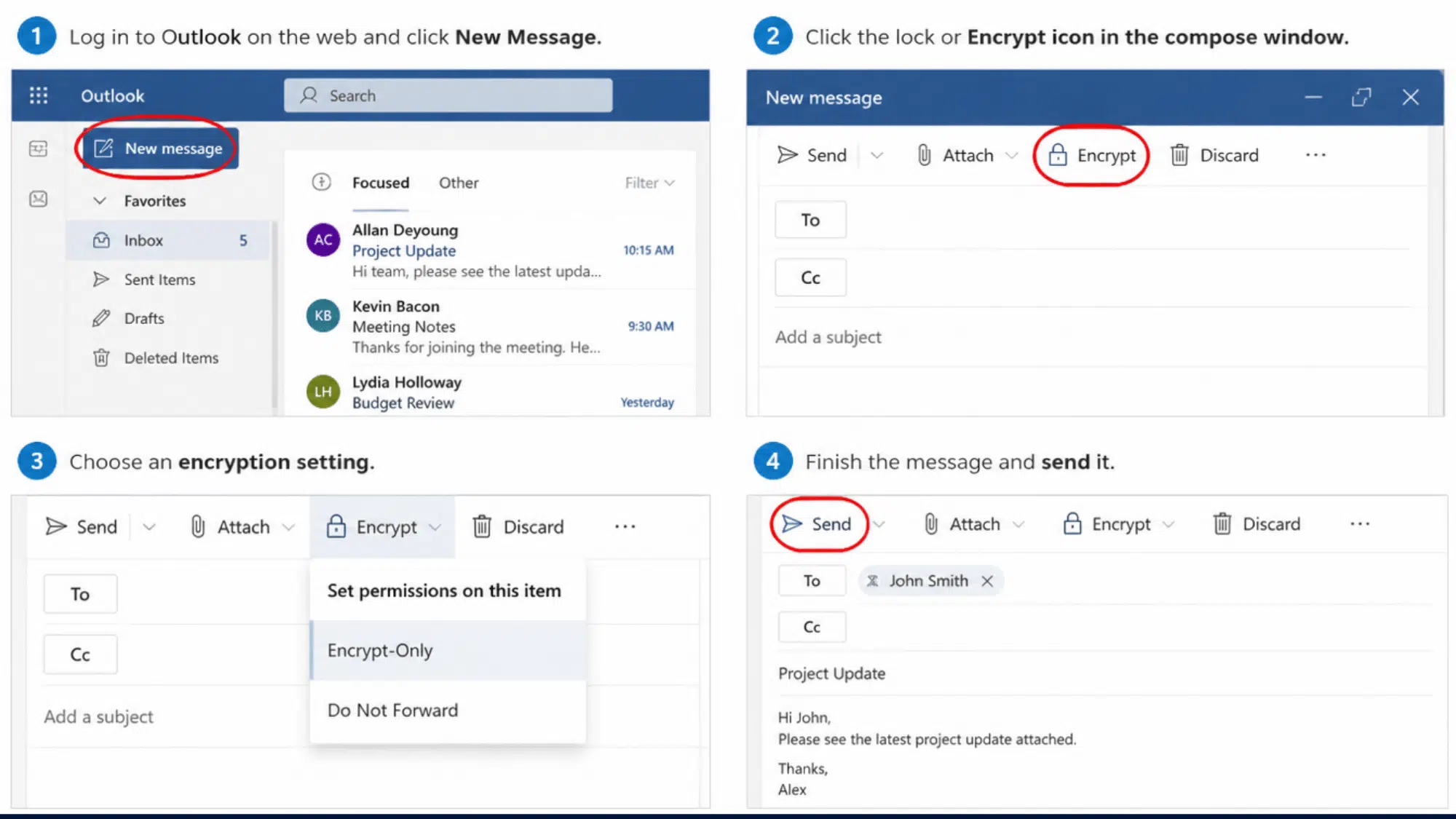Expand Attach dropdown arrow in step 3 toolbar
The width and height of the screenshot is (1456, 819).
(x=288, y=526)
